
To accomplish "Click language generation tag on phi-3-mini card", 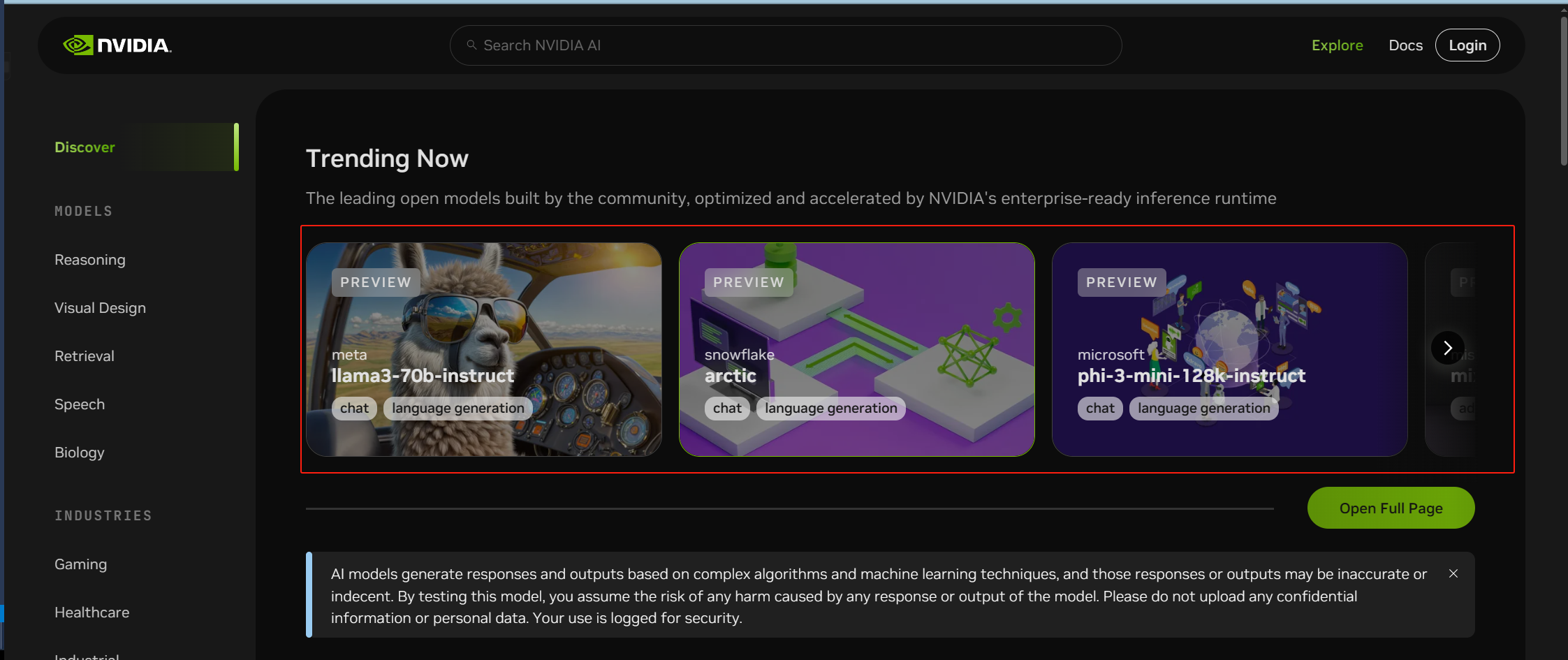I will coord(1204,409).
